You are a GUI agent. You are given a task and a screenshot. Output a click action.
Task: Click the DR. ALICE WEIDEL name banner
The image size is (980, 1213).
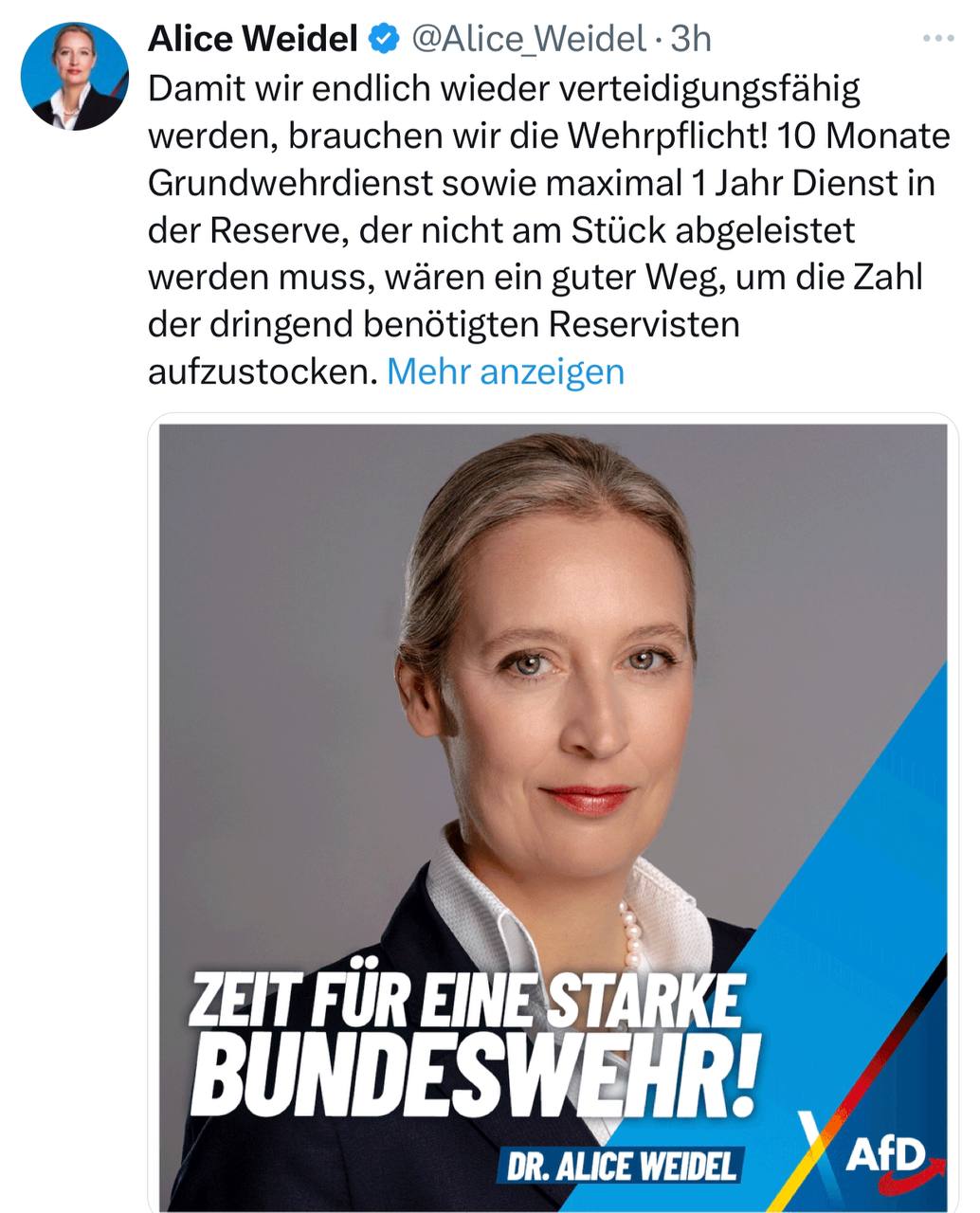(621, 1168)
